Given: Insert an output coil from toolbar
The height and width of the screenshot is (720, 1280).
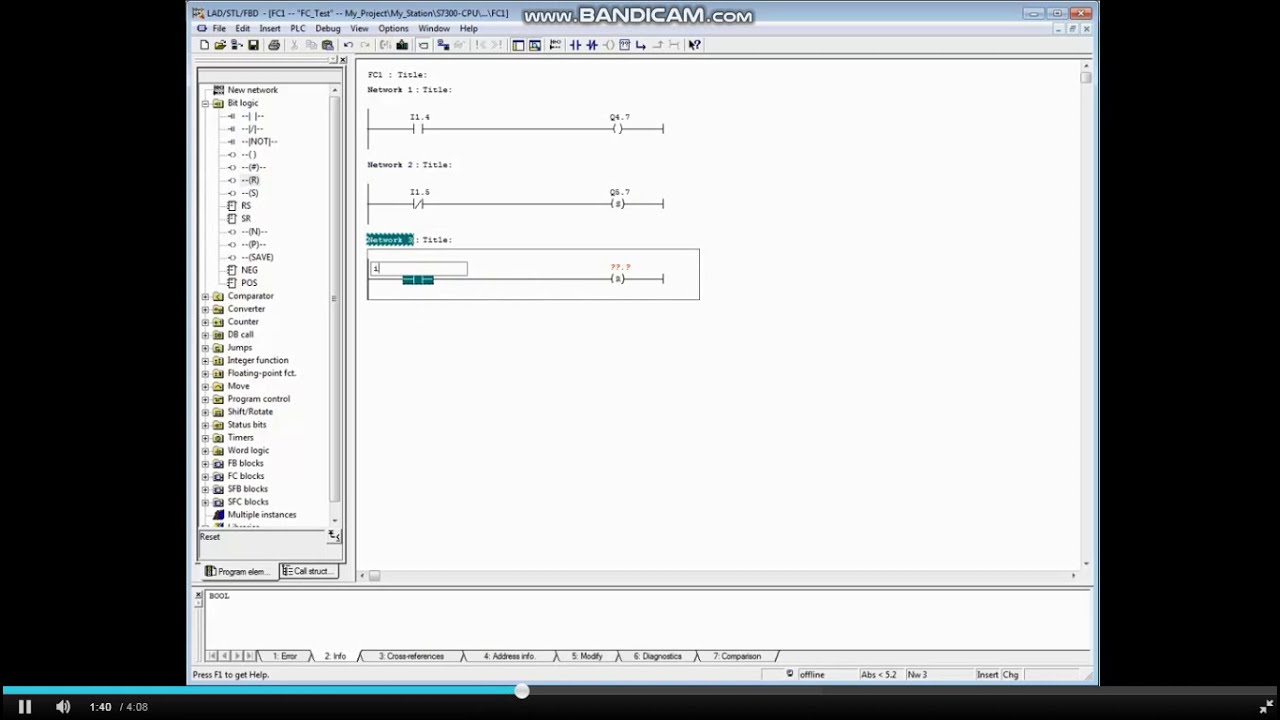Looking at the screenshot, I should coord(608,45).
